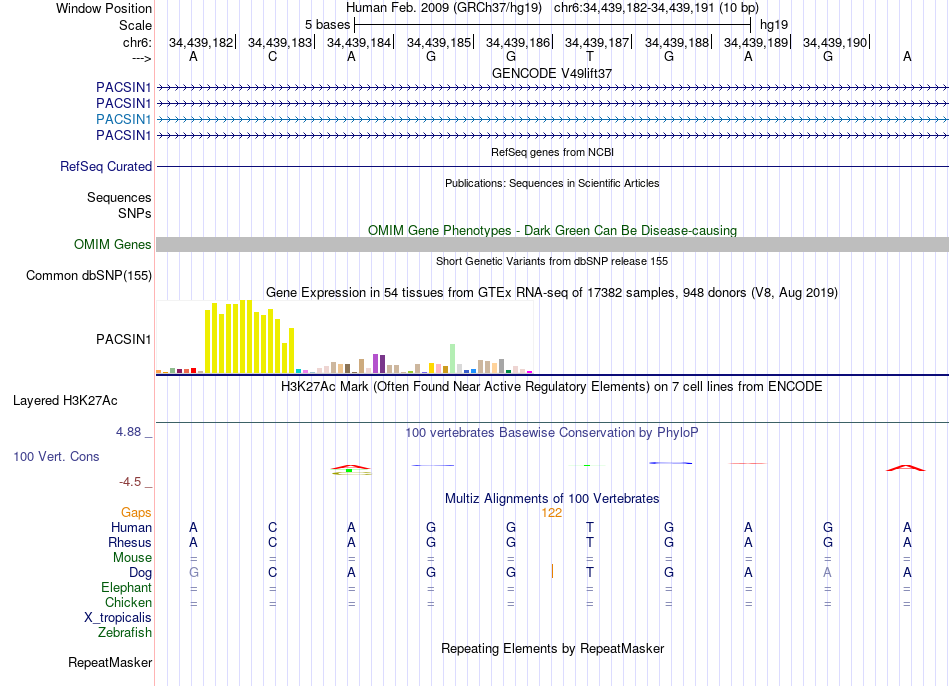Select the Common dbSNP(155) track label
Image resolution: width=950 pixels, height=686 pixels.
[x=89, y=276]
